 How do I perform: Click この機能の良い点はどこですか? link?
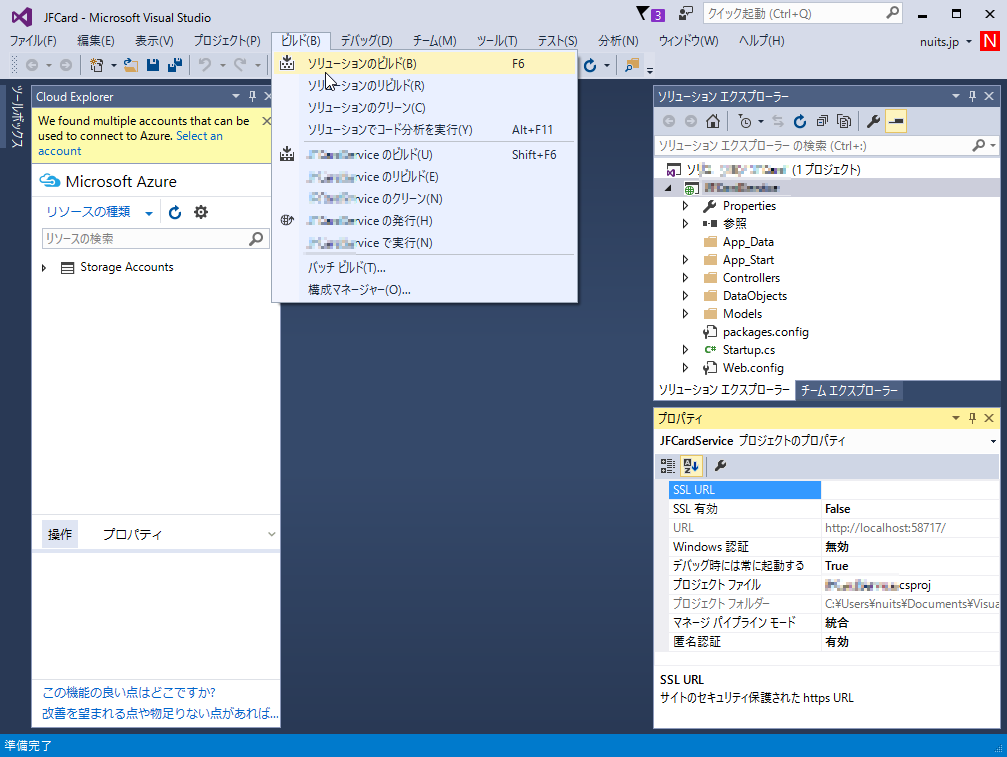click(x=129, y=693)
